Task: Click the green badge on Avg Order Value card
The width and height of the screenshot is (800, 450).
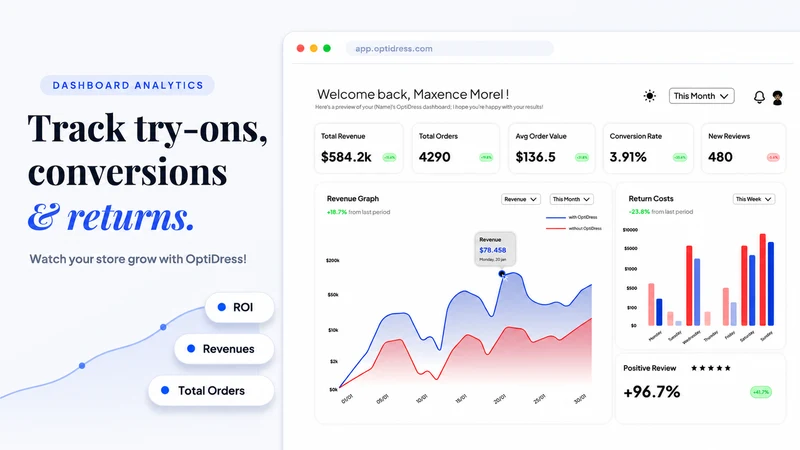Action: click(x=582, y=158)
